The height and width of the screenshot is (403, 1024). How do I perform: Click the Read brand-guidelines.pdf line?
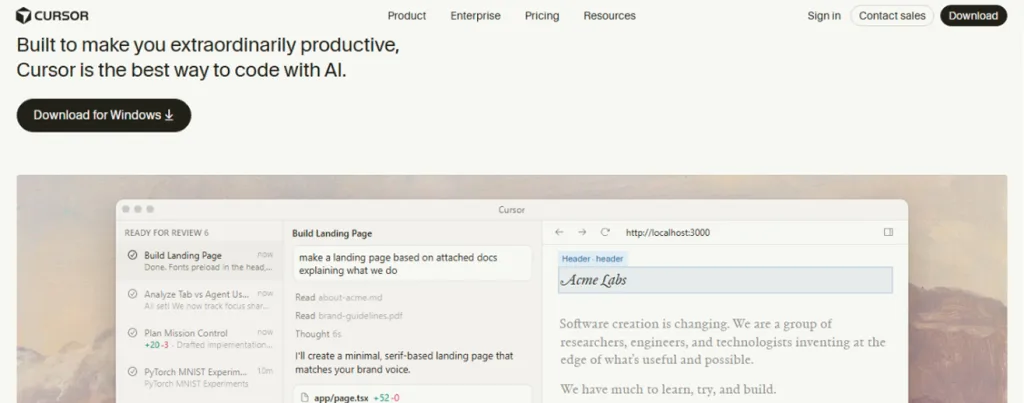click(348, 315)
